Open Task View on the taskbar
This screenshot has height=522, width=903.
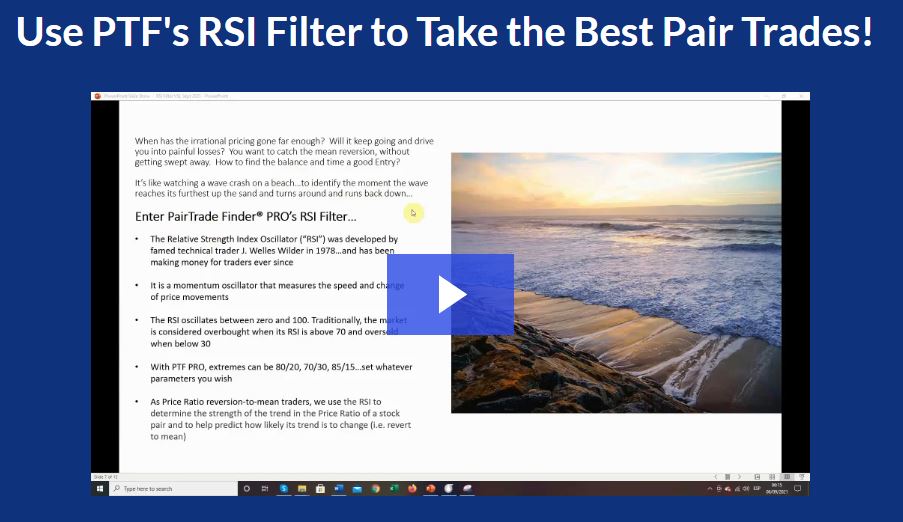click(265, 488)
